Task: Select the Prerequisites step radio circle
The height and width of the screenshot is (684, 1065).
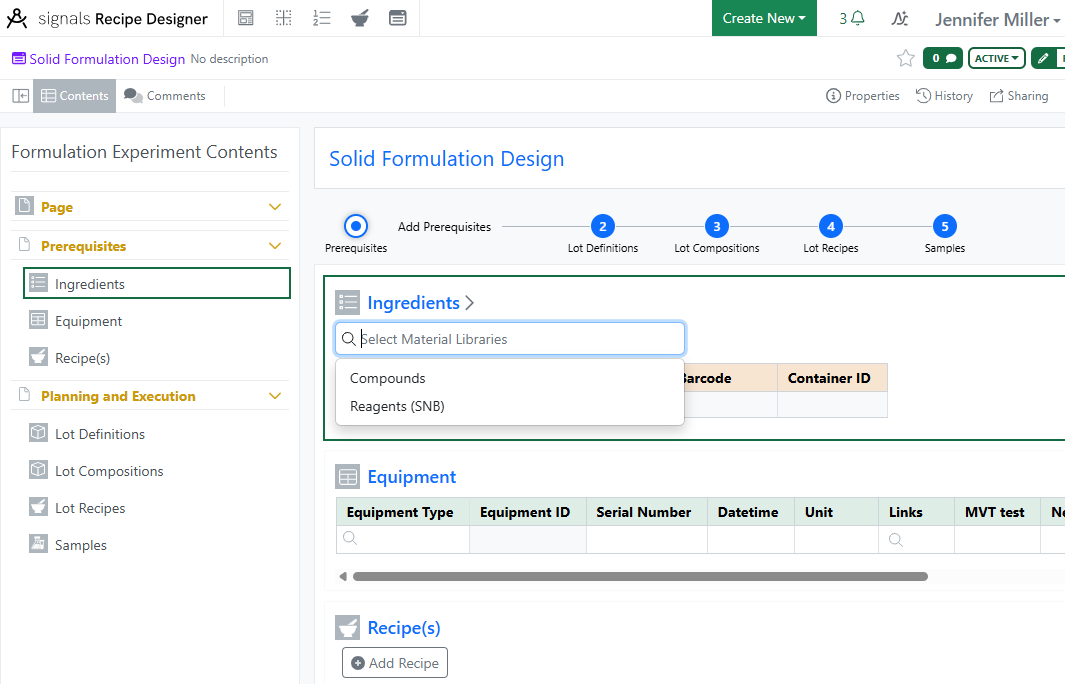Action: tap(356, 226)
